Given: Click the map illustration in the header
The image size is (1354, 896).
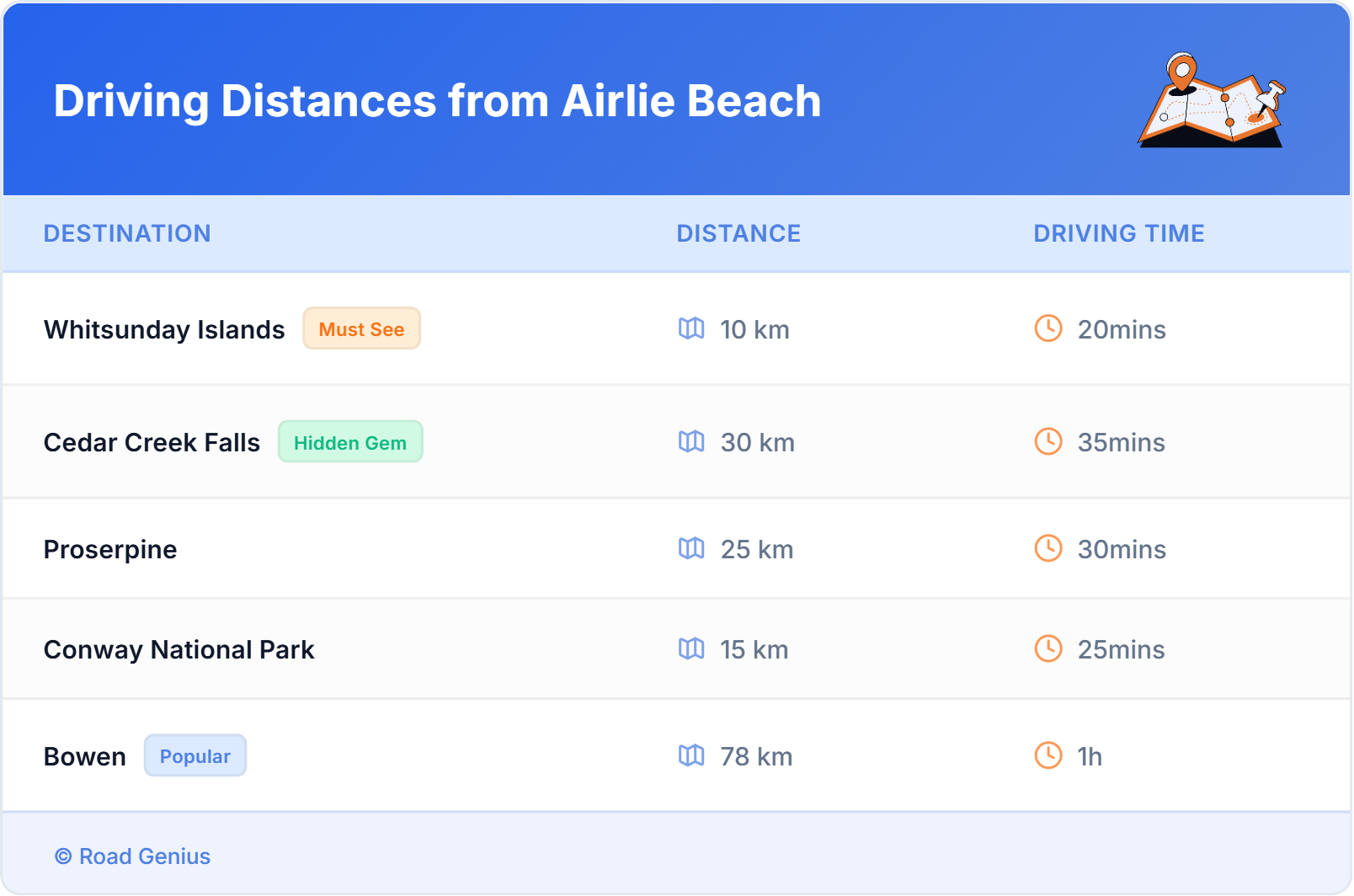Looking at the screenshot, I should point(1211,100).
